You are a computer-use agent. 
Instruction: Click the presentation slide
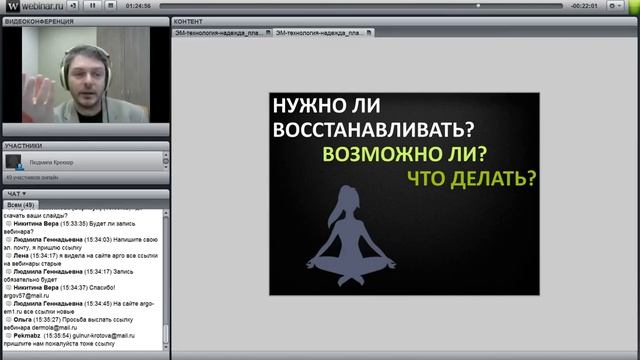404,194
